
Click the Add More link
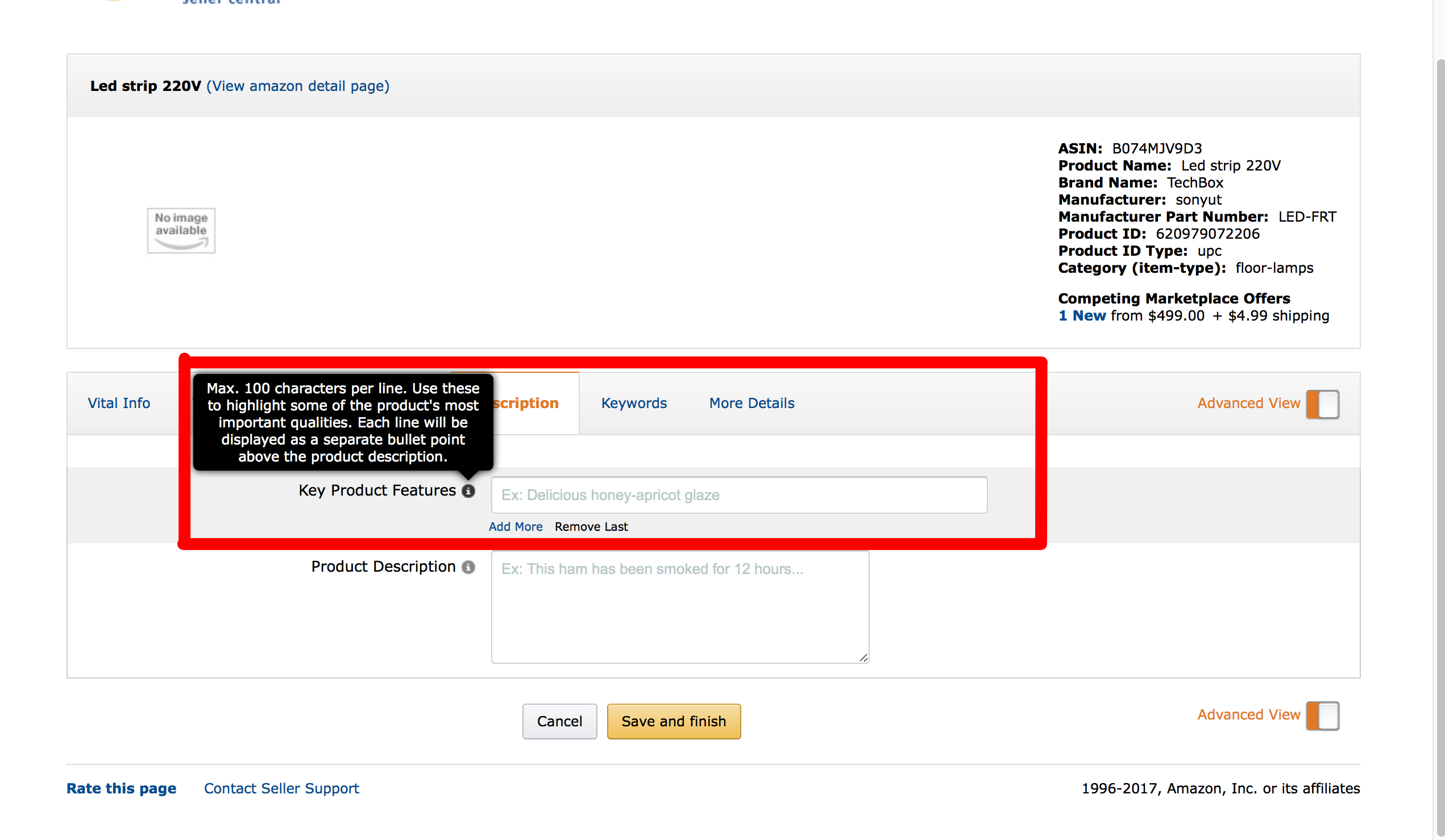515,526
